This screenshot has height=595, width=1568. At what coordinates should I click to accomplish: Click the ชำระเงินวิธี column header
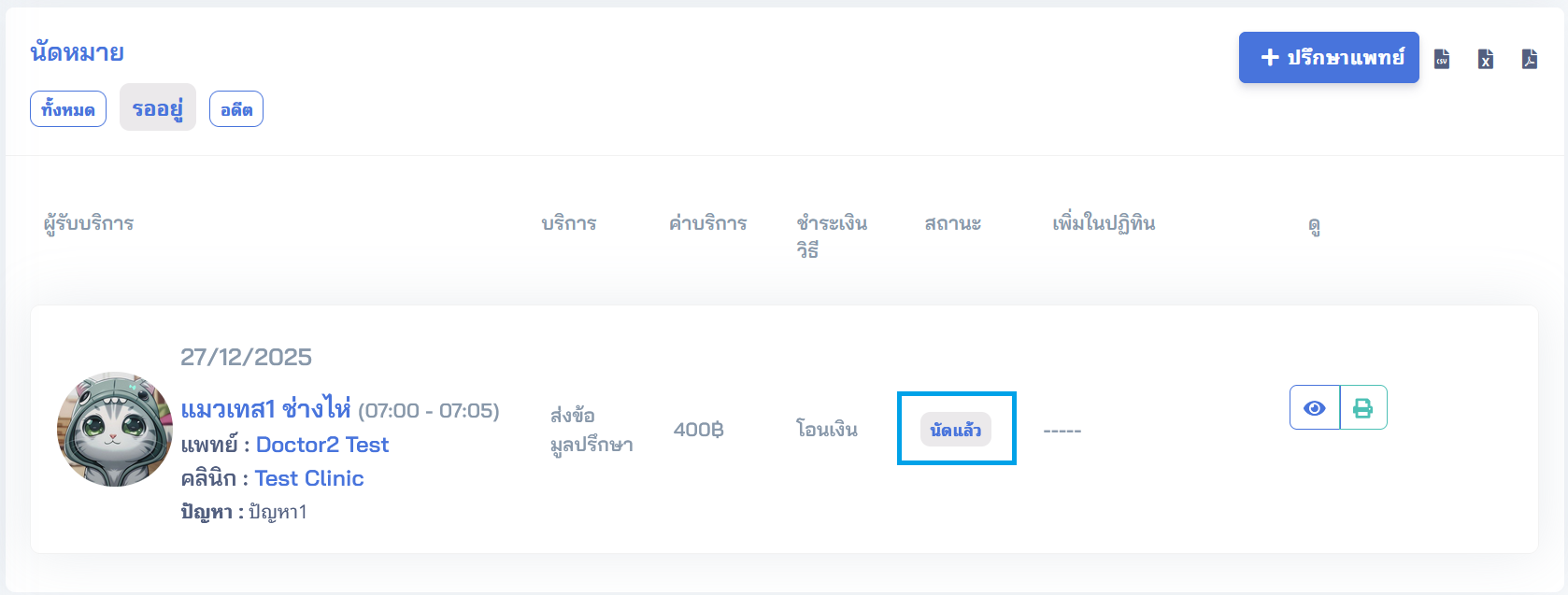coord(832,235)
